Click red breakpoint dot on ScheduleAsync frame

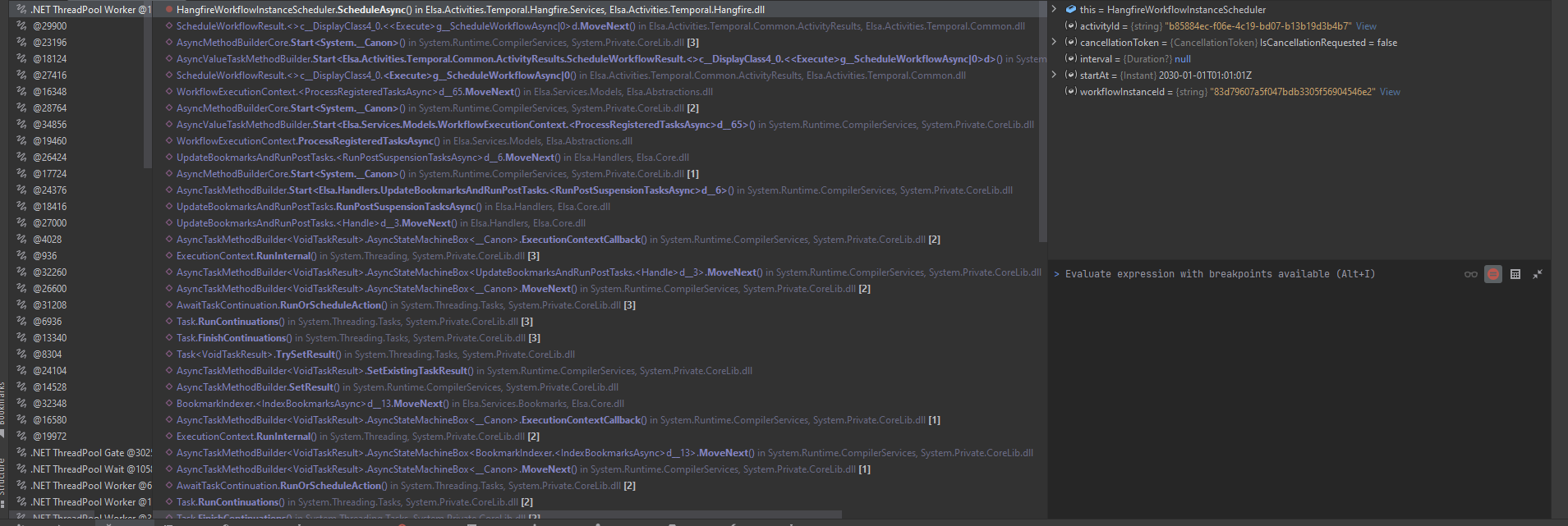pos(168,9)
